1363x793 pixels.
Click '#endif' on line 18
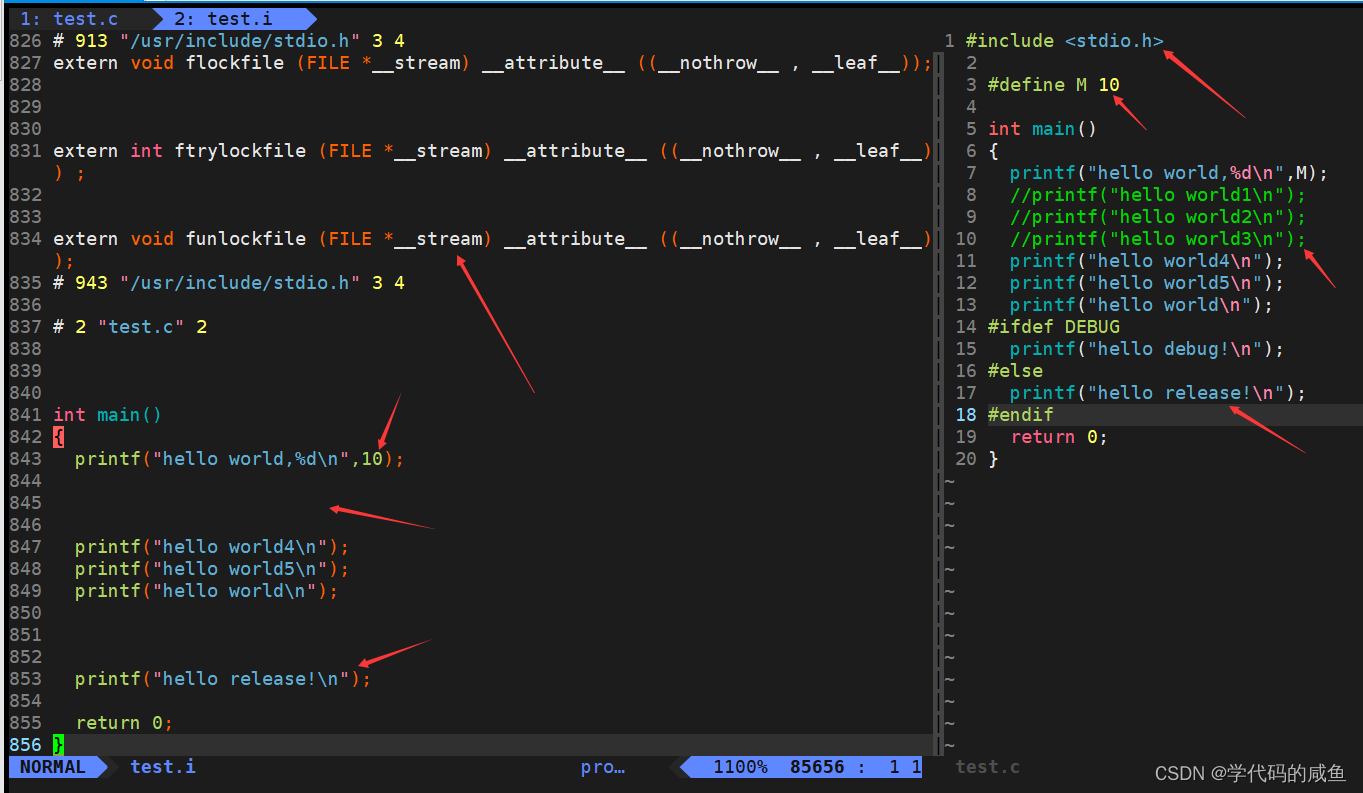coord(1021,415)
